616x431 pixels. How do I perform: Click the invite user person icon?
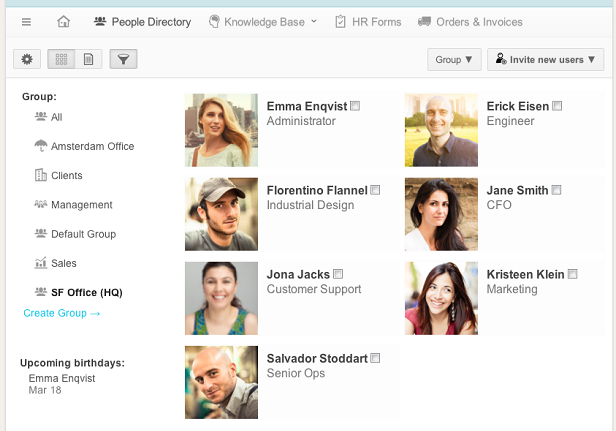501,59
